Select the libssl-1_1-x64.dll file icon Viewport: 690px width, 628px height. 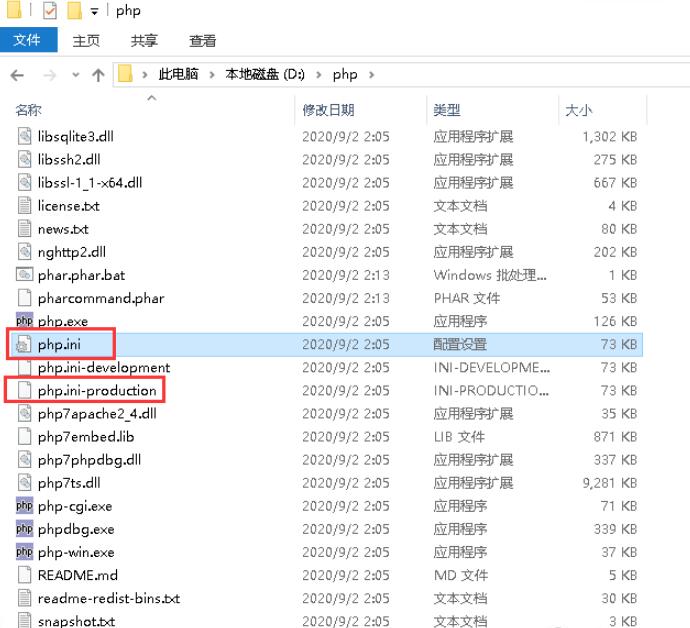(24, 183)
